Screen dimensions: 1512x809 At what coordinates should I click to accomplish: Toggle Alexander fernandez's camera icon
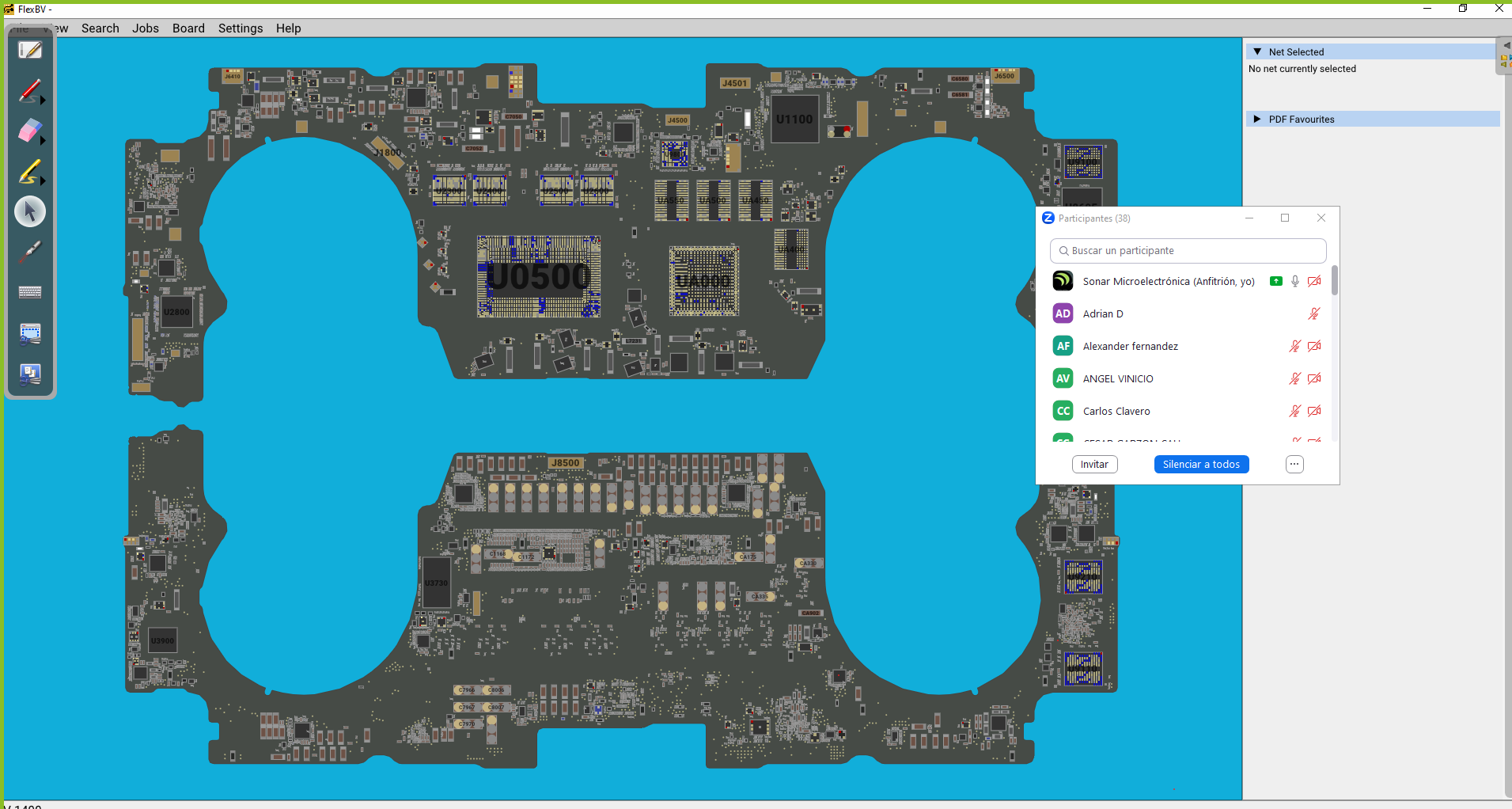point(1314,347)
